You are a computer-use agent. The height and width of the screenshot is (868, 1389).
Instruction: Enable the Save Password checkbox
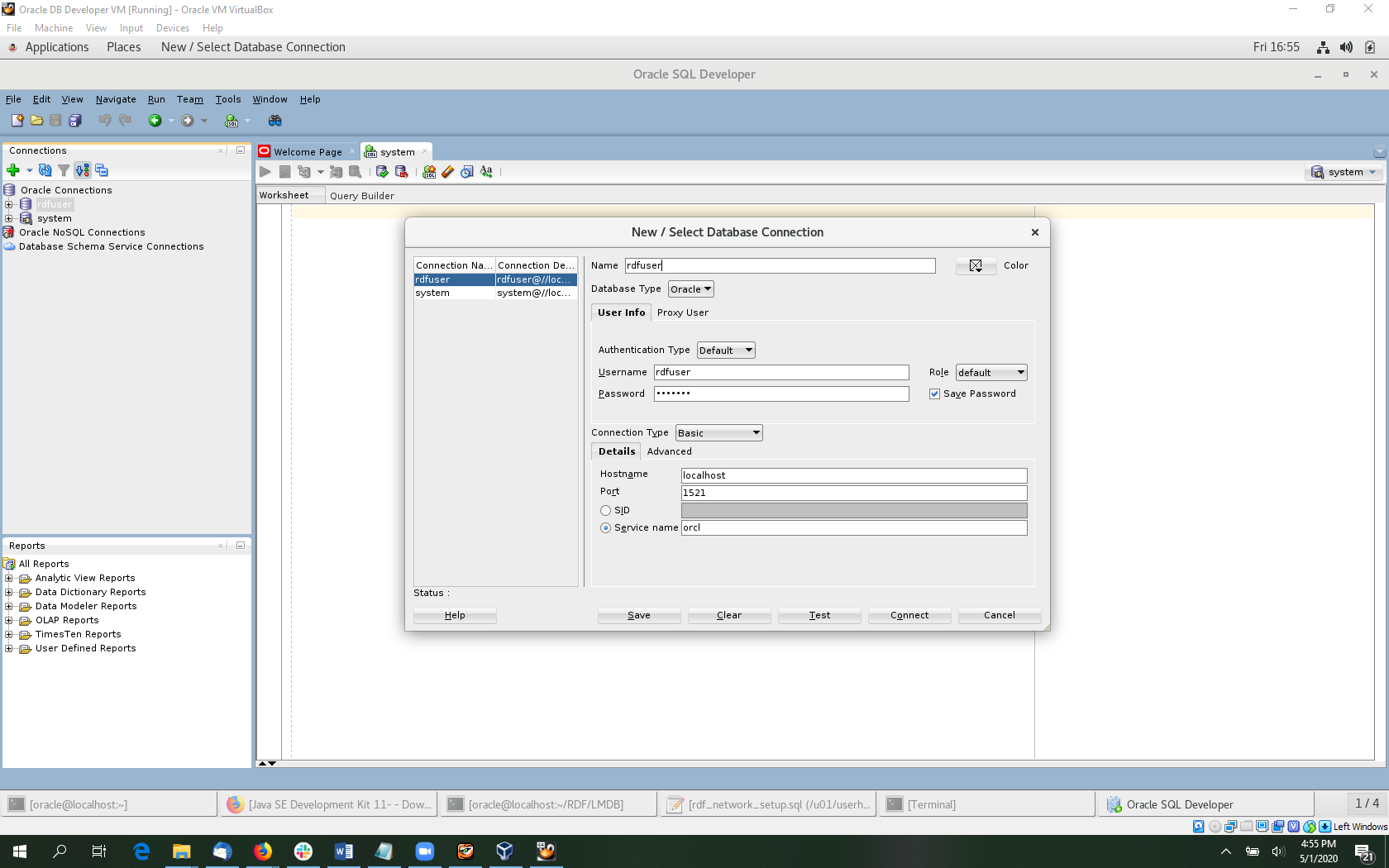[934, 393]
